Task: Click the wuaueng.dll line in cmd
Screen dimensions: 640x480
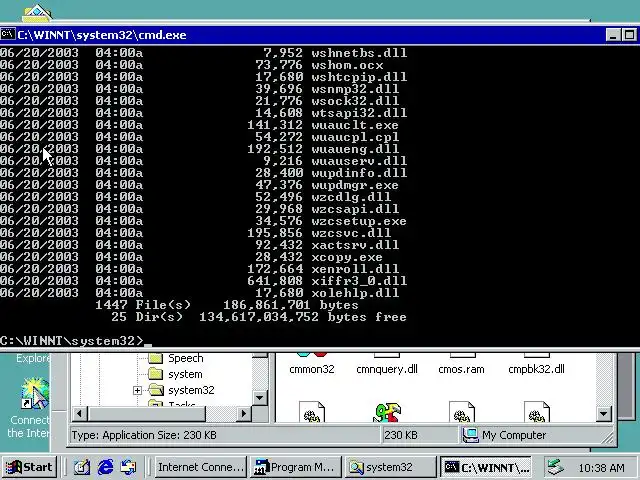Action: [200, 149]
